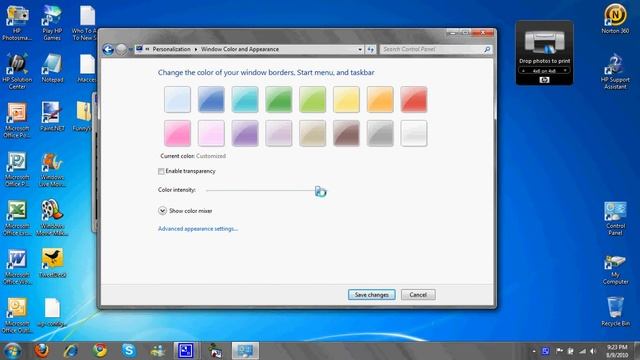The height and width of the screenshot is (360, 640).
Task: Open Notepad desktop shortcut
Action: 52,69
